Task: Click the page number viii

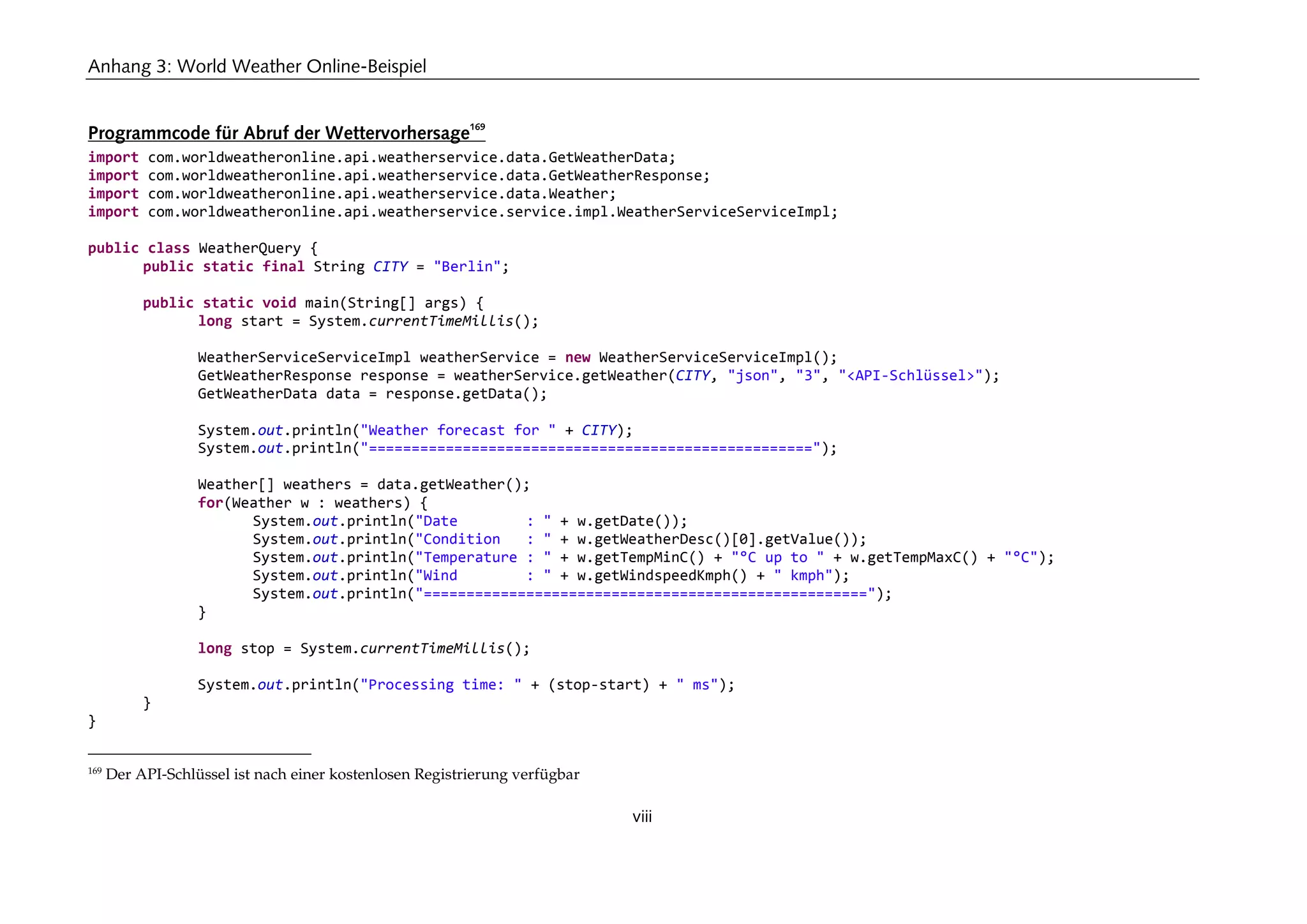Action: click(641, 817)
